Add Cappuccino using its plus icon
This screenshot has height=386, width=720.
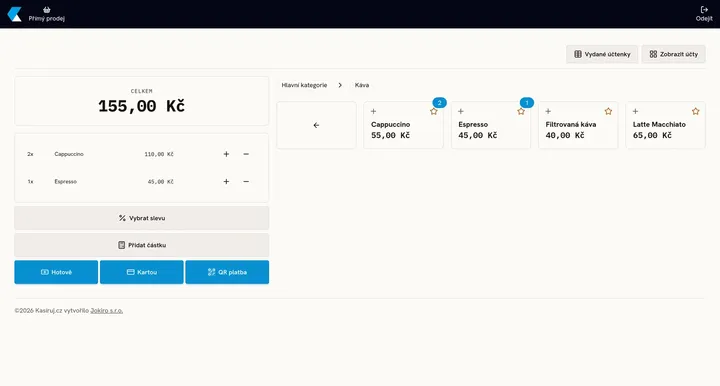coord(373,111)
